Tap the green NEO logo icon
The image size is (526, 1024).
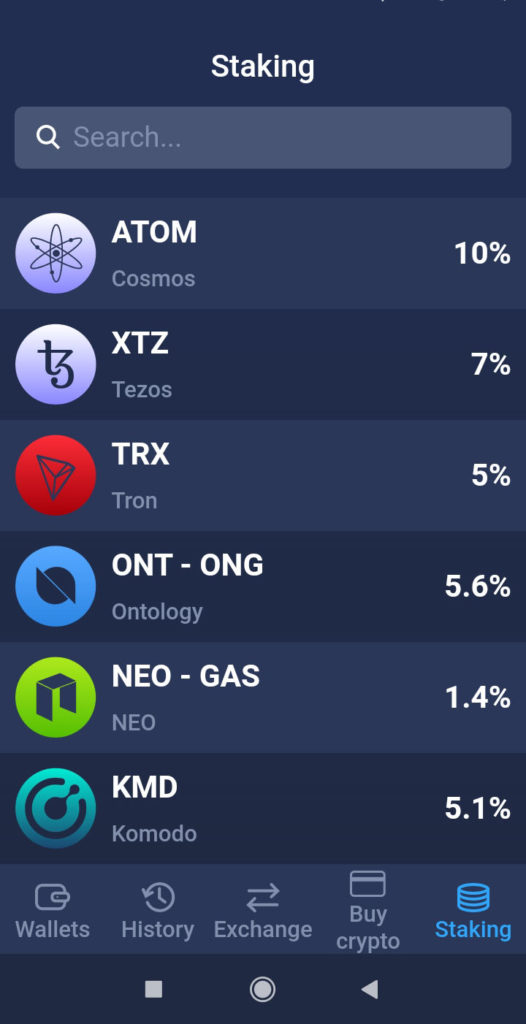56,697
